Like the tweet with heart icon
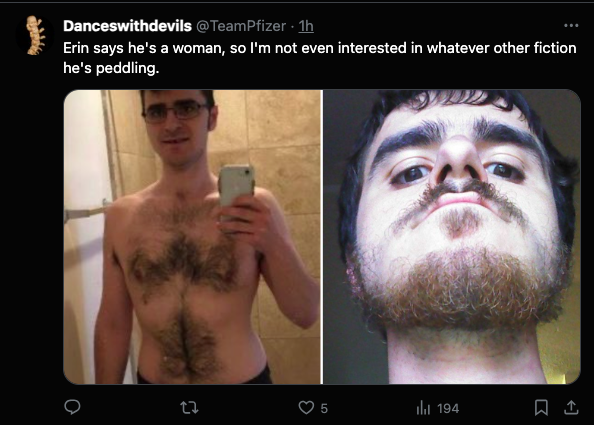Screen dimensions: 594x425 pyautogui.click(x=306, y=408)
